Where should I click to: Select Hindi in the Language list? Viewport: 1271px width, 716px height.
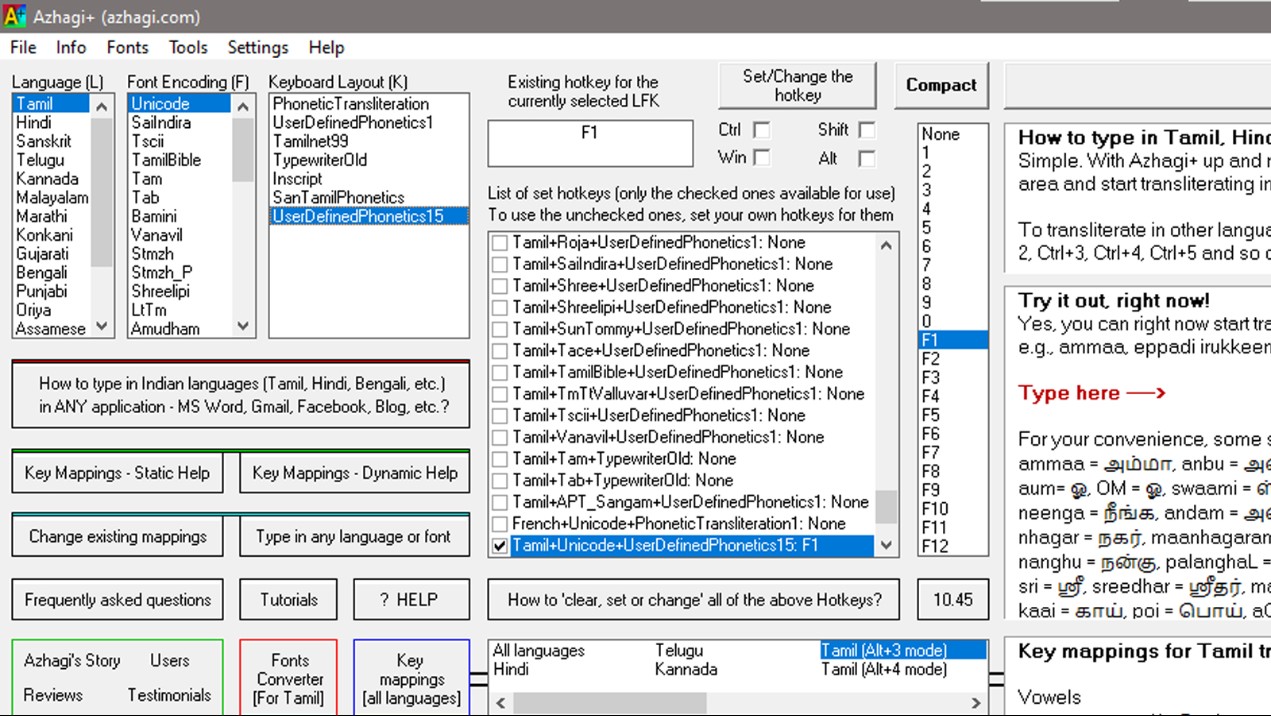tap(53, 123)
